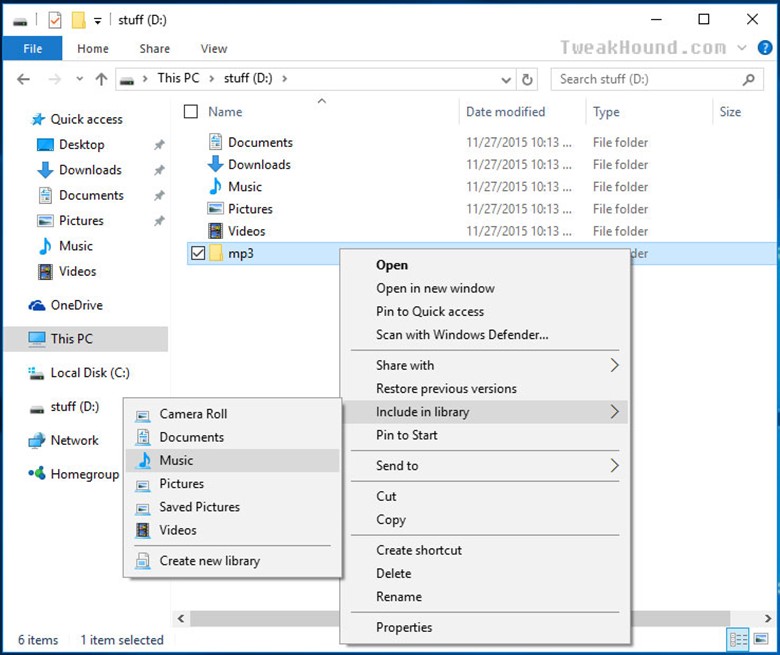Click stuff (D:) in the address breadcrumb
The height and width of the screenshot is (655, 780).
tap(248, 78)
